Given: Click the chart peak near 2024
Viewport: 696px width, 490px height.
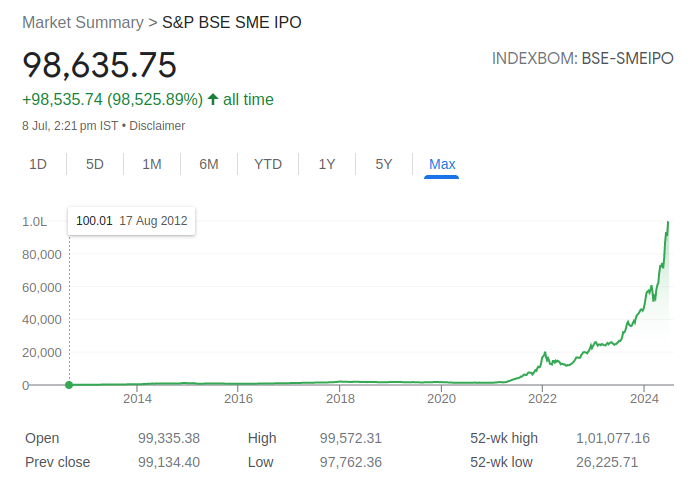Looking at the screenshot, I should (x=668, y=223).
